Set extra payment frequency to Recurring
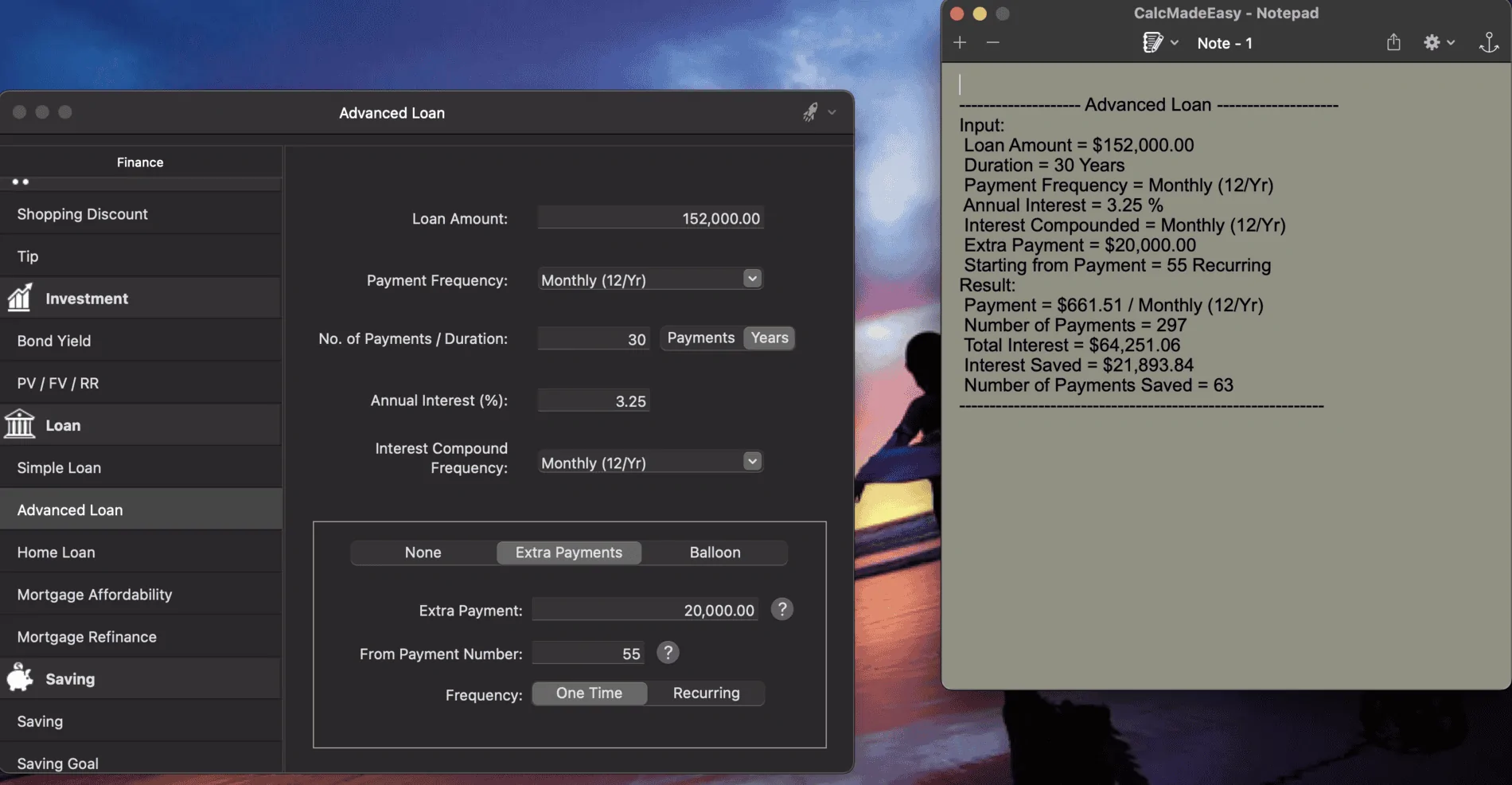This screenshot has width=1512, height=785. [706, 693]
